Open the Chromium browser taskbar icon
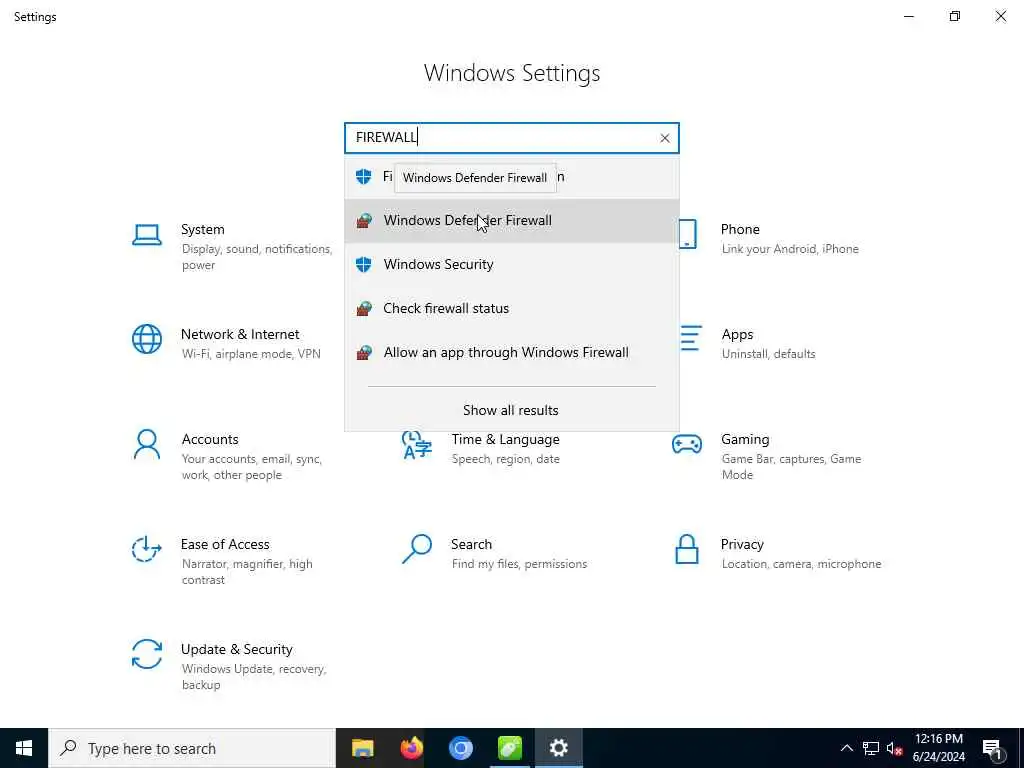The image size is (1024, 768). pyautogui.click(x=460, y=748)
